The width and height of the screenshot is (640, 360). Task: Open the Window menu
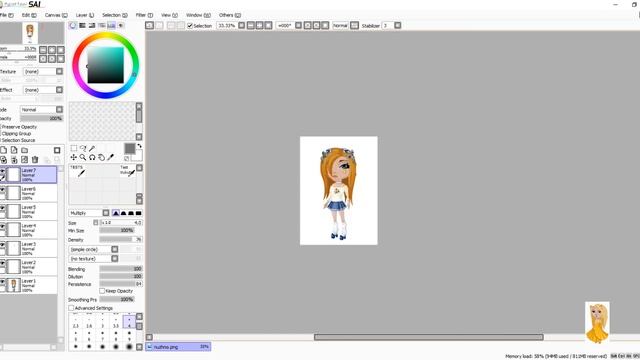pyautogui.click(x=198, y=15)
